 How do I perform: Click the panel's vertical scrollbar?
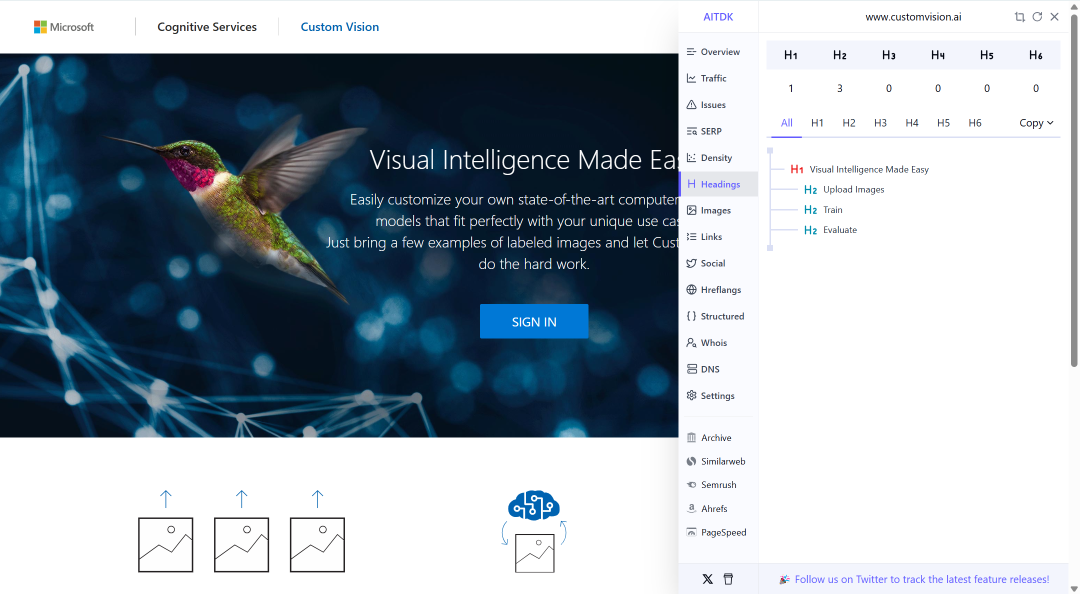[x=1074, y=192]
